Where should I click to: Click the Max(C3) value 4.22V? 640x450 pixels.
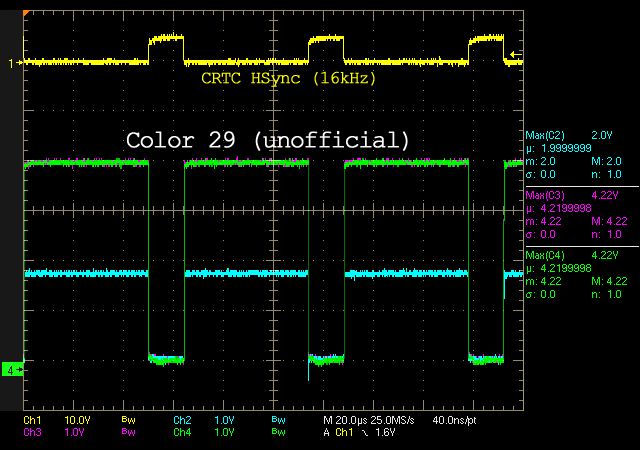[x=605, y=195]
